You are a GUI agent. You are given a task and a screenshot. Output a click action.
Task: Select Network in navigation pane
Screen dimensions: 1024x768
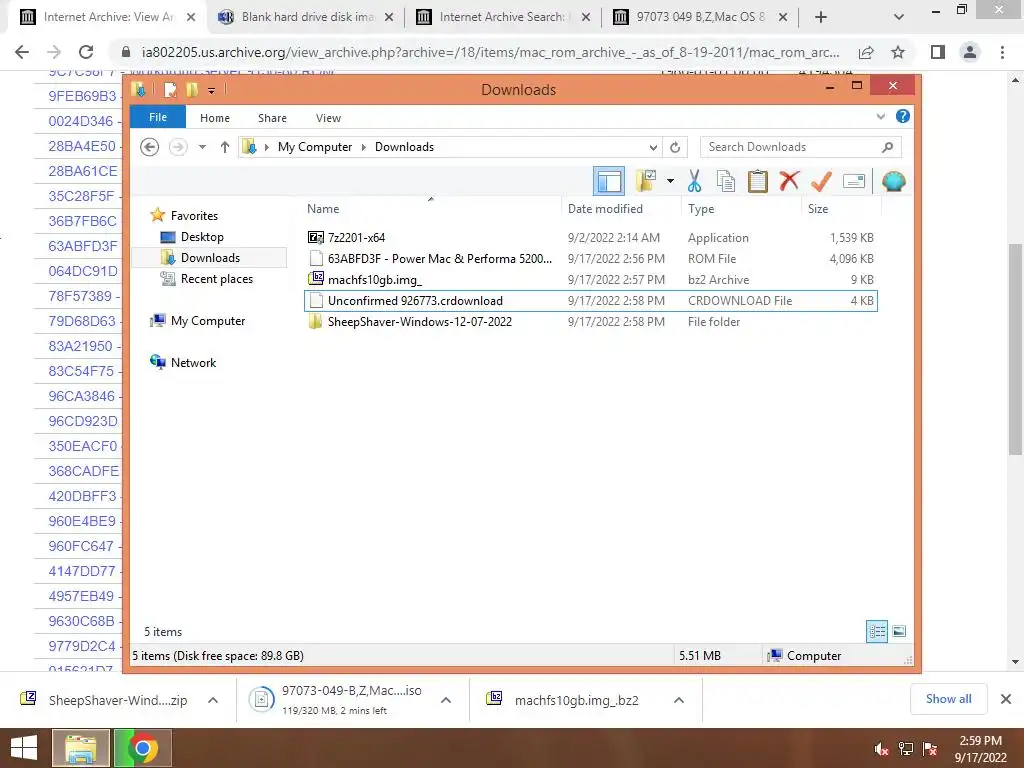[193, 362]
